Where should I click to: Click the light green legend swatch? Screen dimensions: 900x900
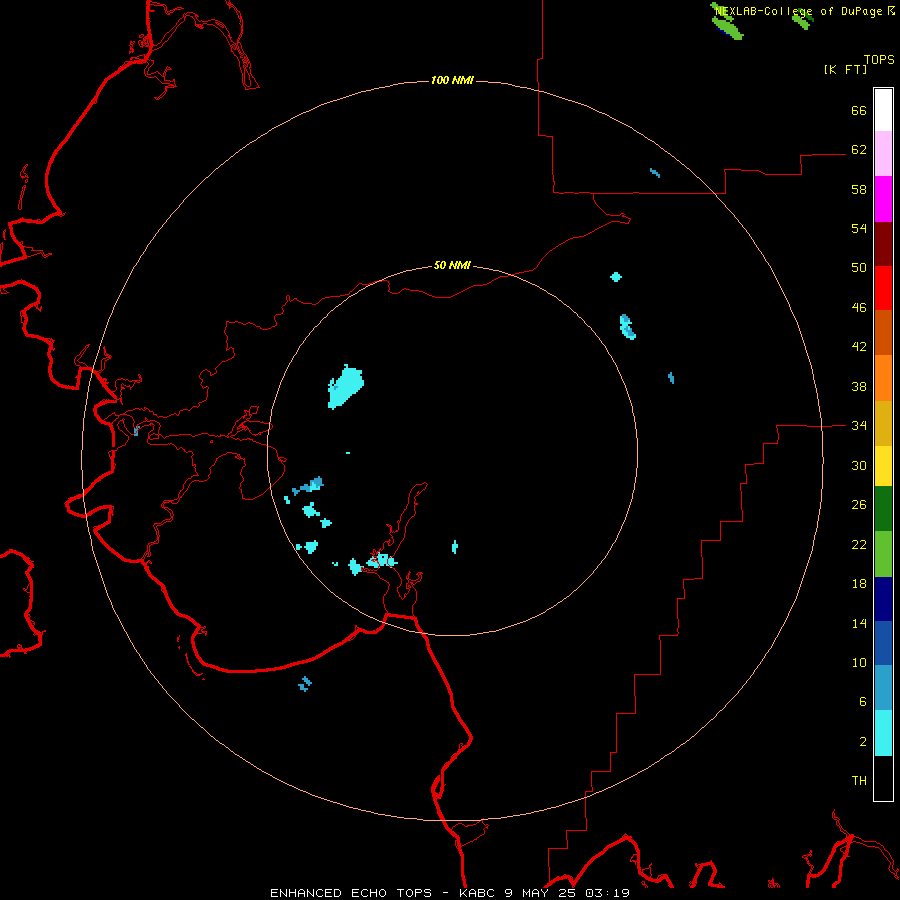883,554
